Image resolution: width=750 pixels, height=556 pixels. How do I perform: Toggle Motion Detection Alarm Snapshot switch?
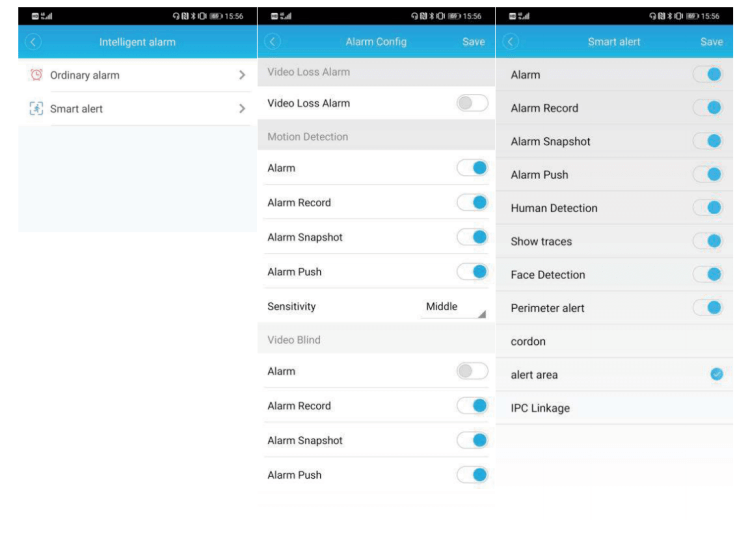click(x=472, y=237)
